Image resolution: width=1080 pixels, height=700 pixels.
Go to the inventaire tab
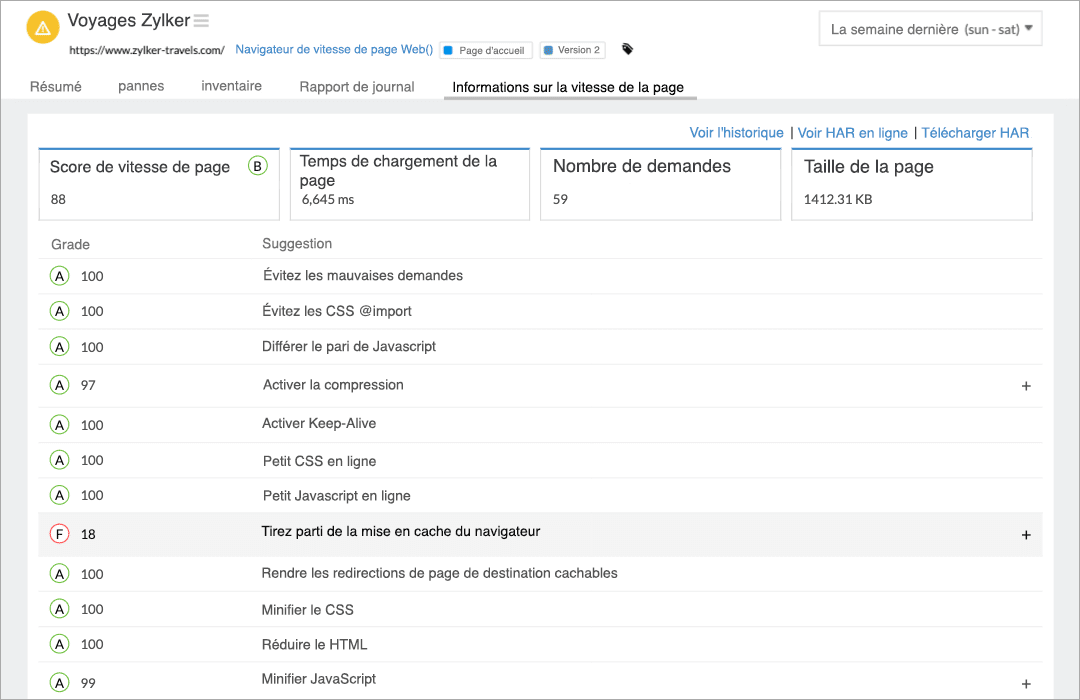pyautogui.click(x=231, y=86)
